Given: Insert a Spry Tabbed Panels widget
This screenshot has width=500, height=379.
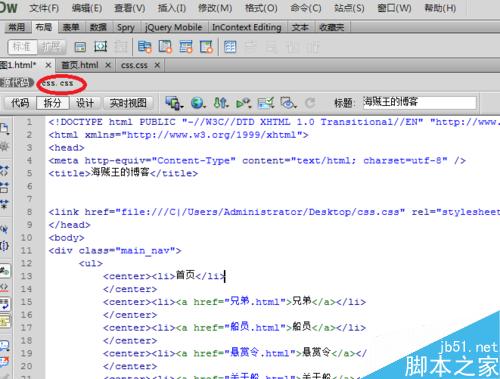Looking at the screenshot, I should [x=165, y=47].
